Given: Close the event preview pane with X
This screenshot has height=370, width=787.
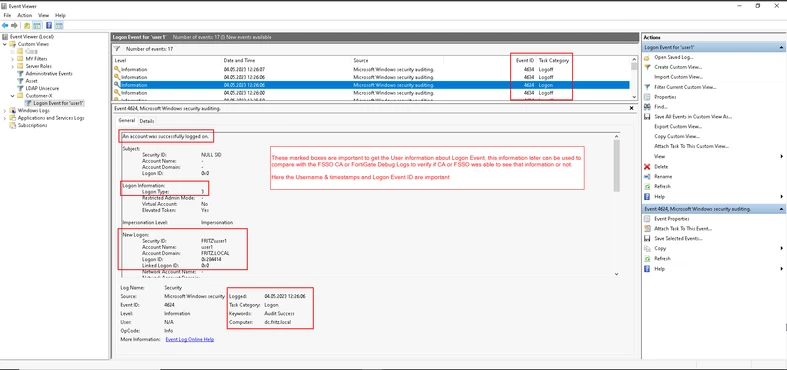Looking at the screenshot, I should tap(631, 108).
